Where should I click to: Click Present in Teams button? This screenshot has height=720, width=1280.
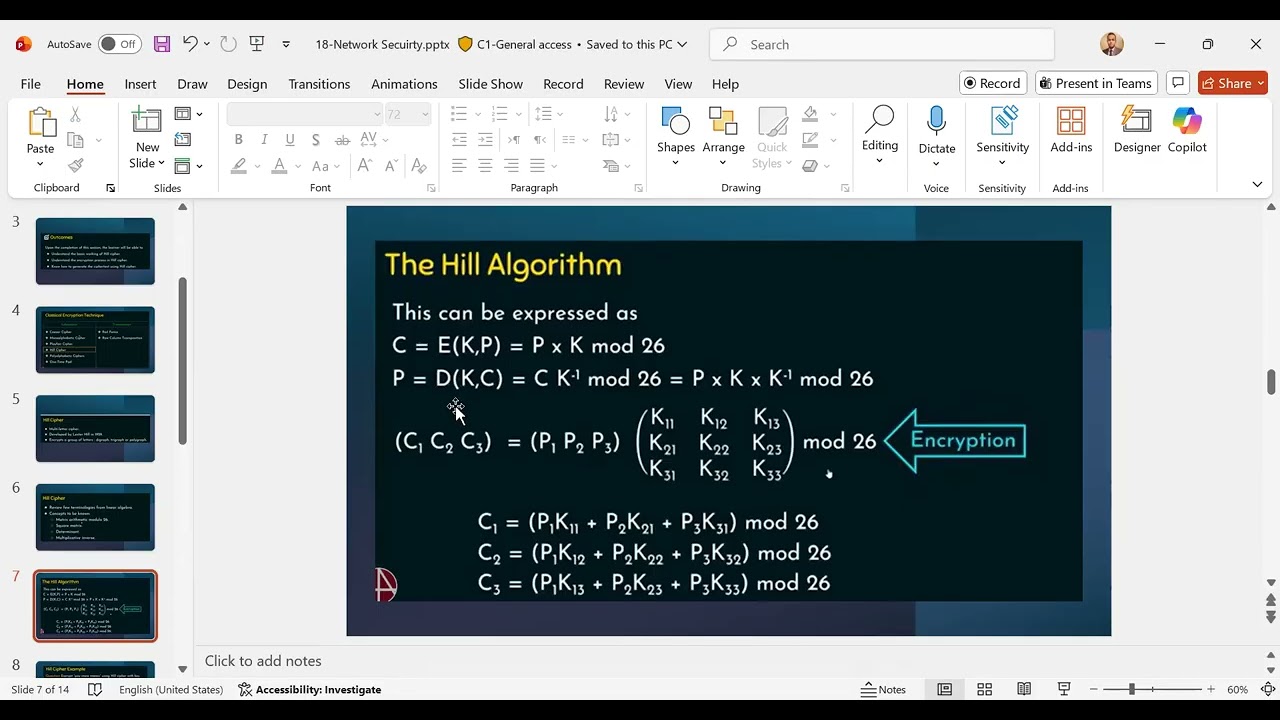coord(1096,83)
